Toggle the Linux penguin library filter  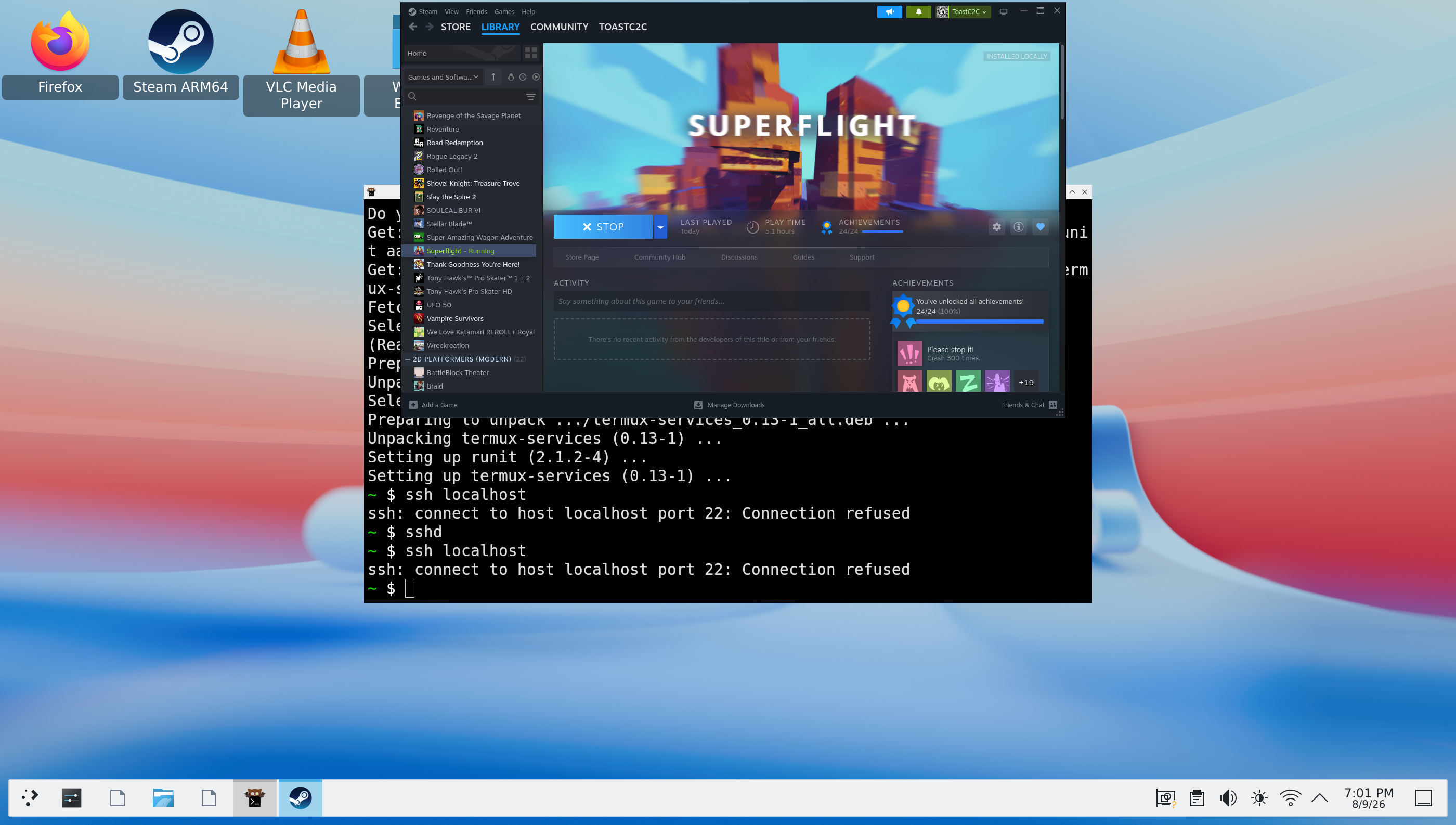point(511,77)
